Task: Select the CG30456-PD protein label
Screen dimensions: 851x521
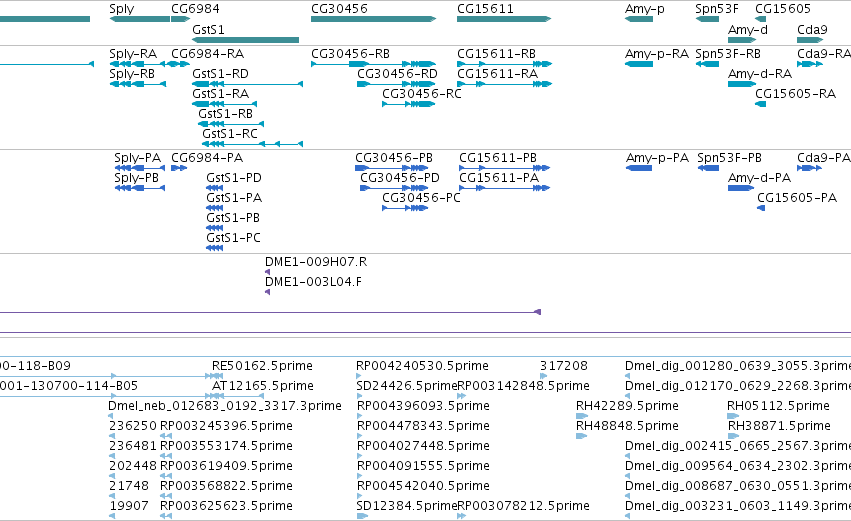Action: pos(400,178)
